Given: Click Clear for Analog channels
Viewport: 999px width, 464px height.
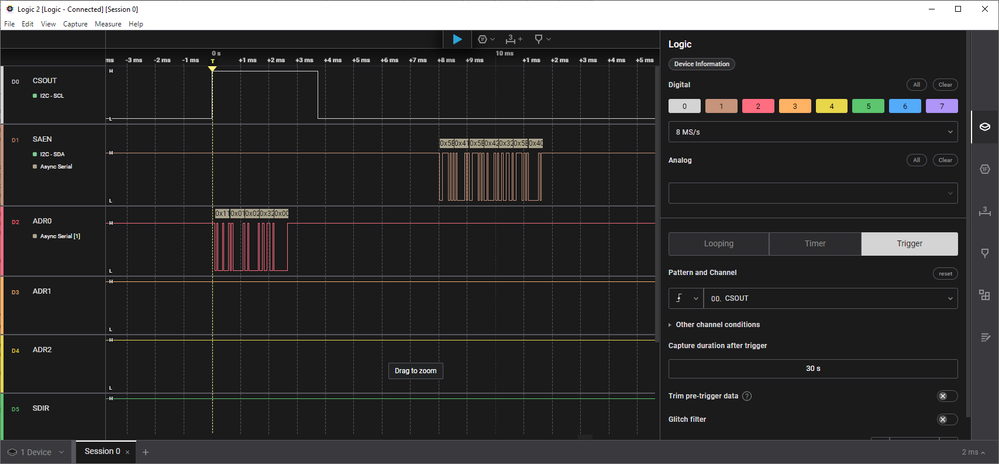Looking at the screenshot, I should (945, 160).
